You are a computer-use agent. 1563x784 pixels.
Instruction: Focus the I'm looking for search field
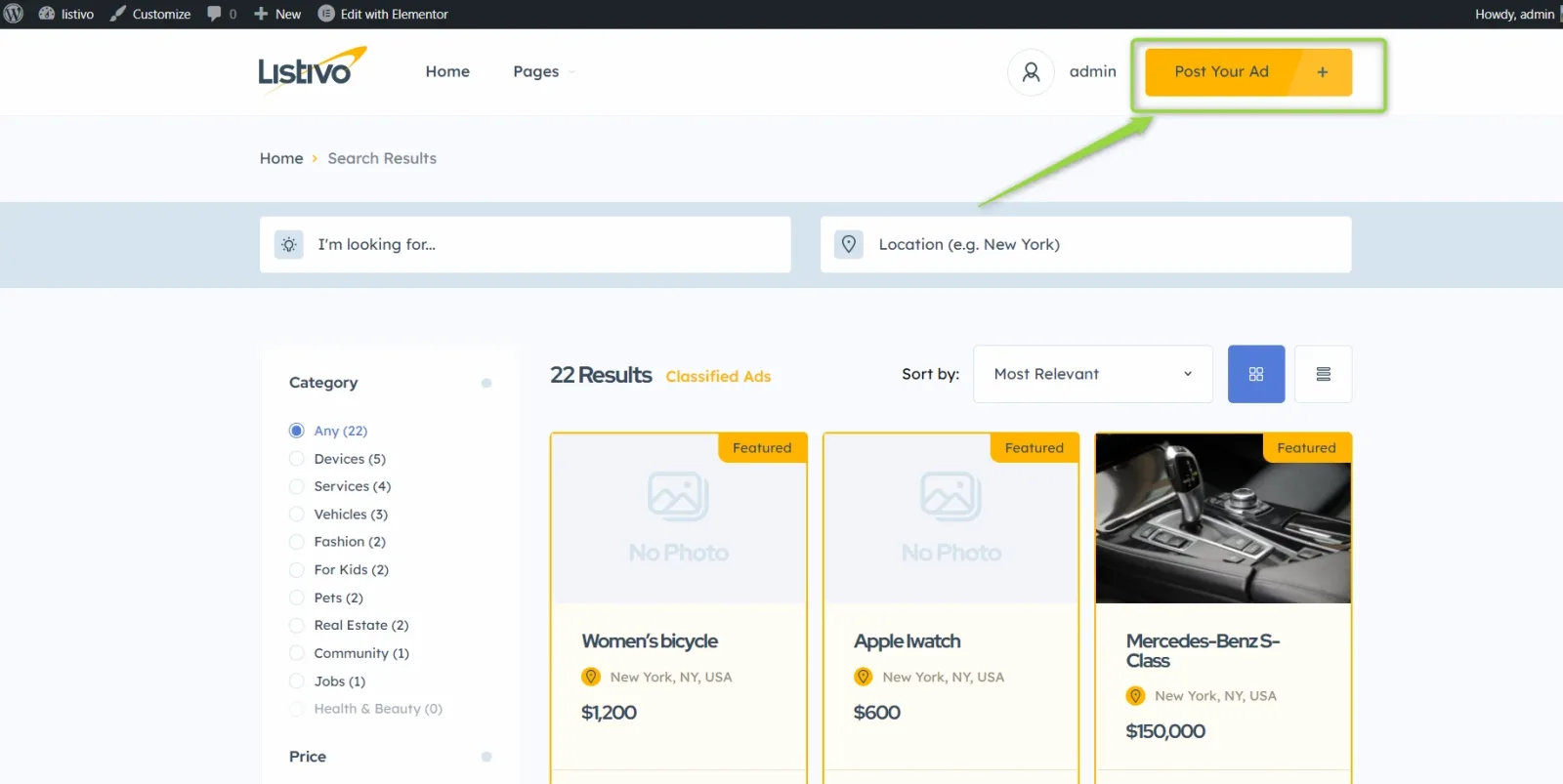pos(525,245)
